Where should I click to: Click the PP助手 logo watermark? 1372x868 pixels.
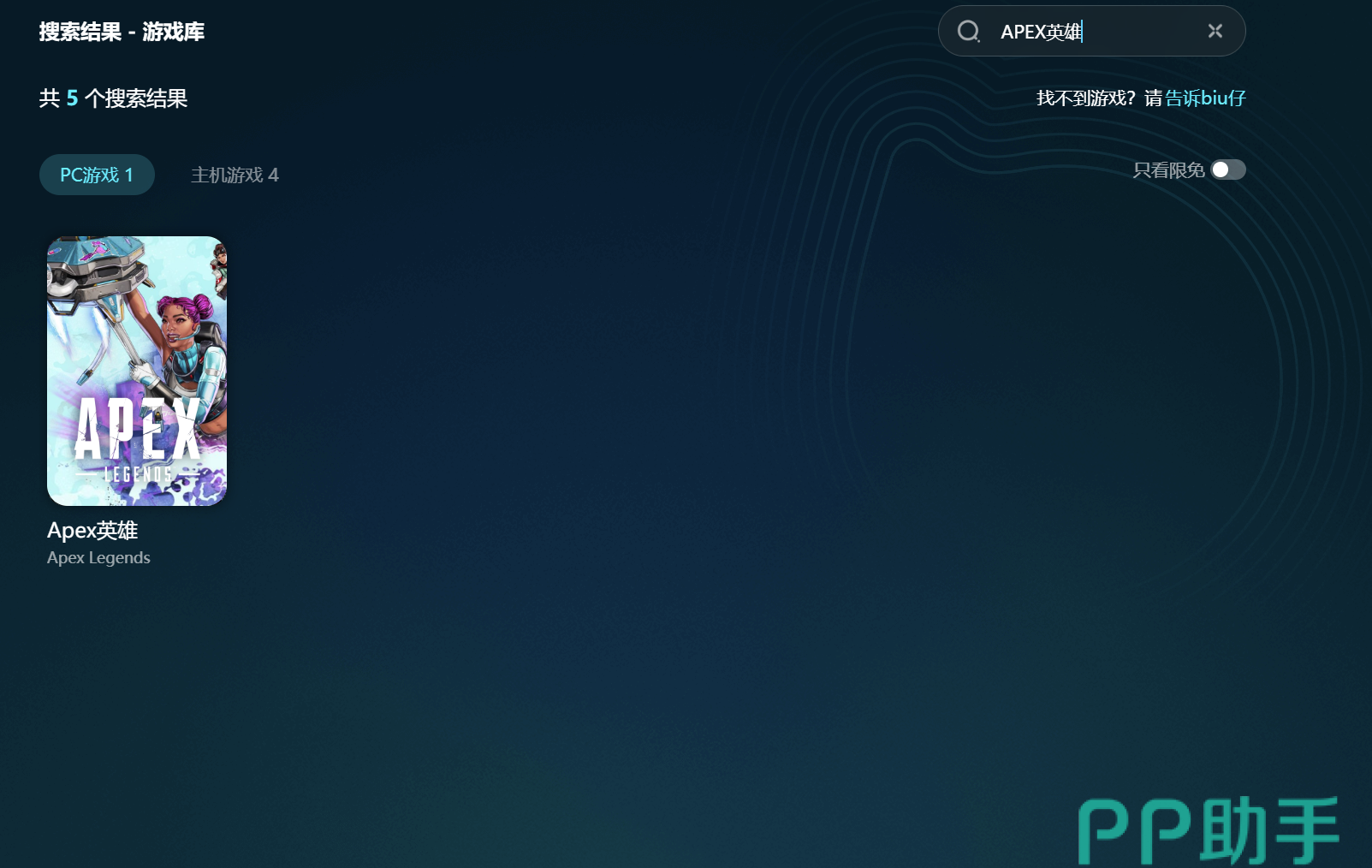point(1208,830)
